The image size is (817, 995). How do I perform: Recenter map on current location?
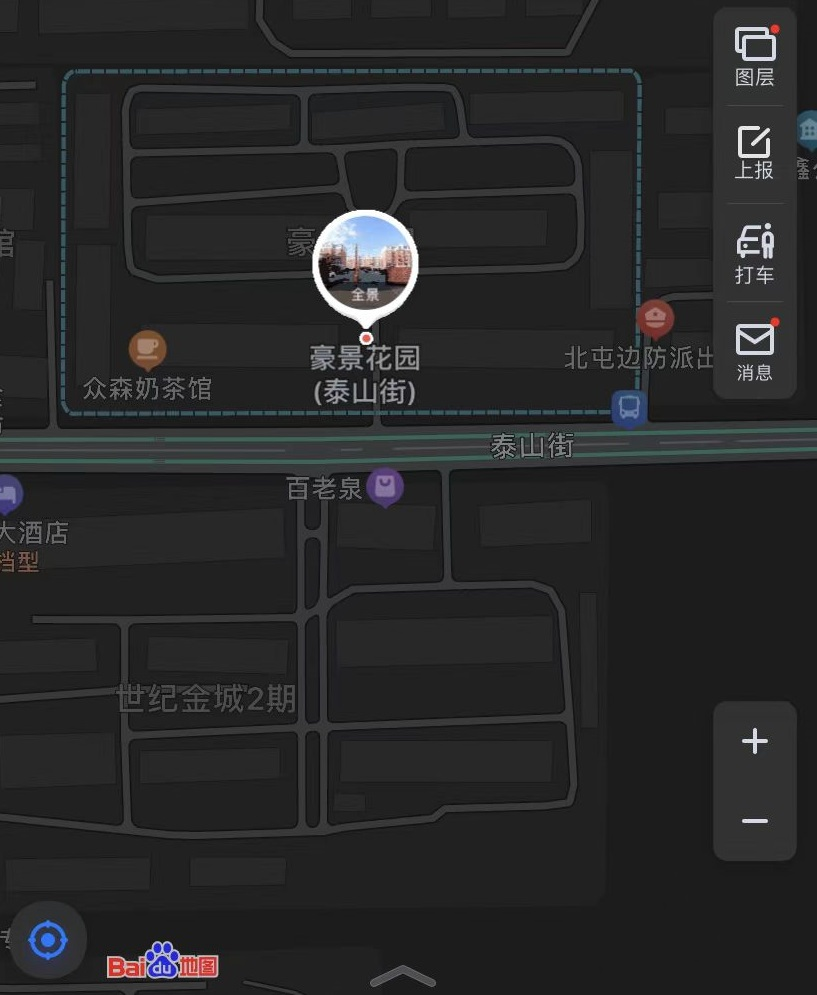[48, 940]
